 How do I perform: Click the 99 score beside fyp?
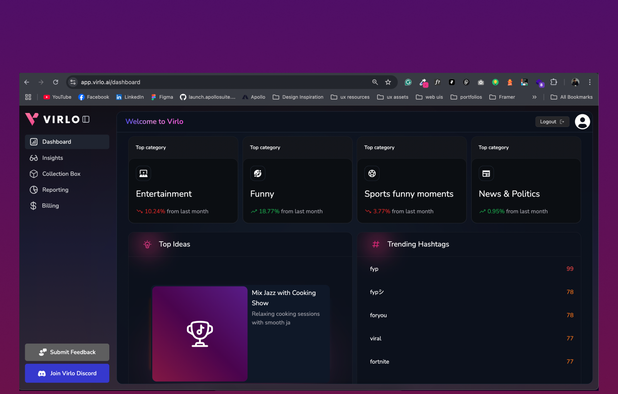570,269
